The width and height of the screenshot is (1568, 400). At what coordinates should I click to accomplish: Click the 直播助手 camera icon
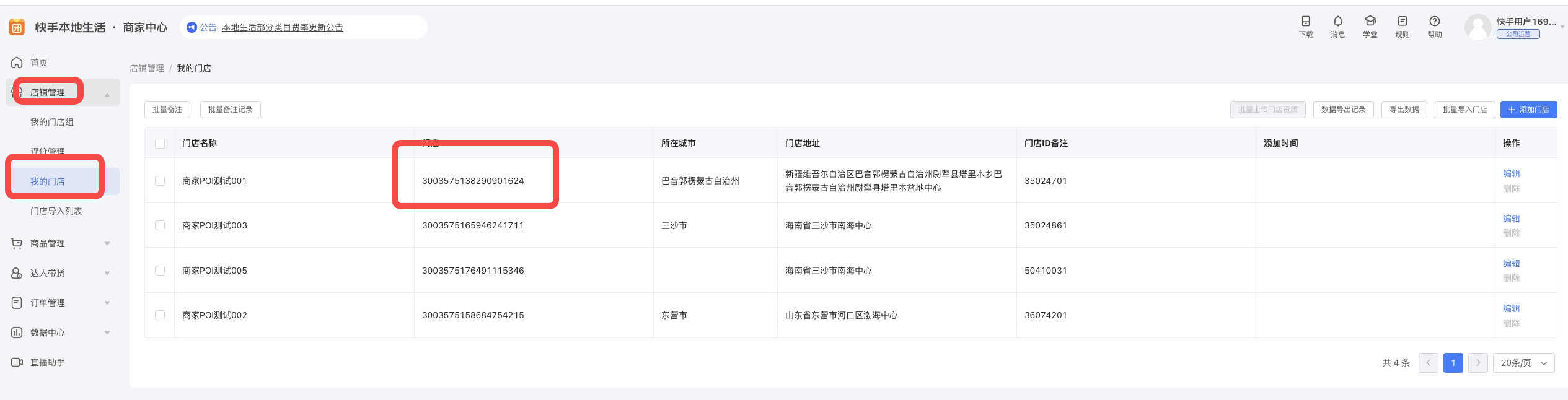tap(17, 362)
